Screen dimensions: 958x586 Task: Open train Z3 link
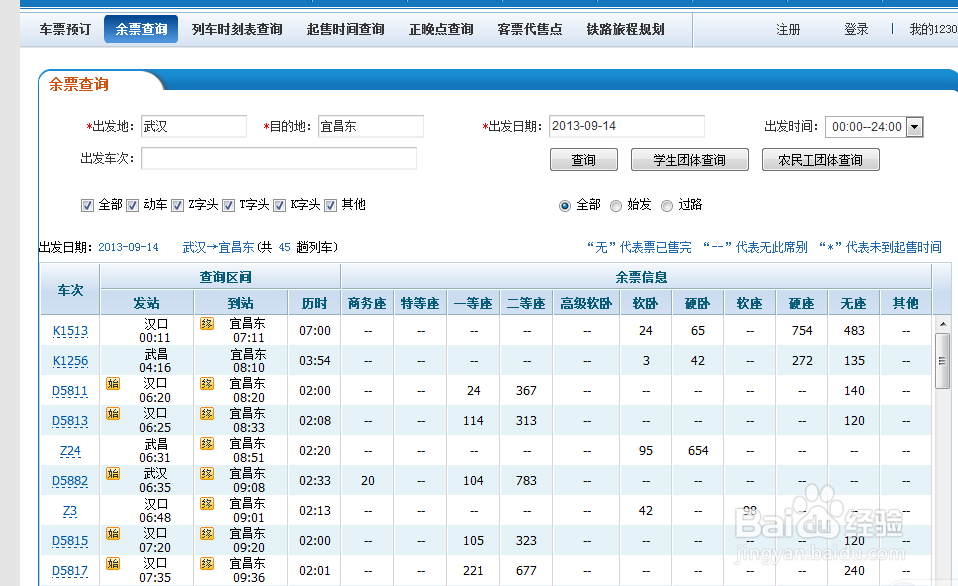[x=70, y=511]
